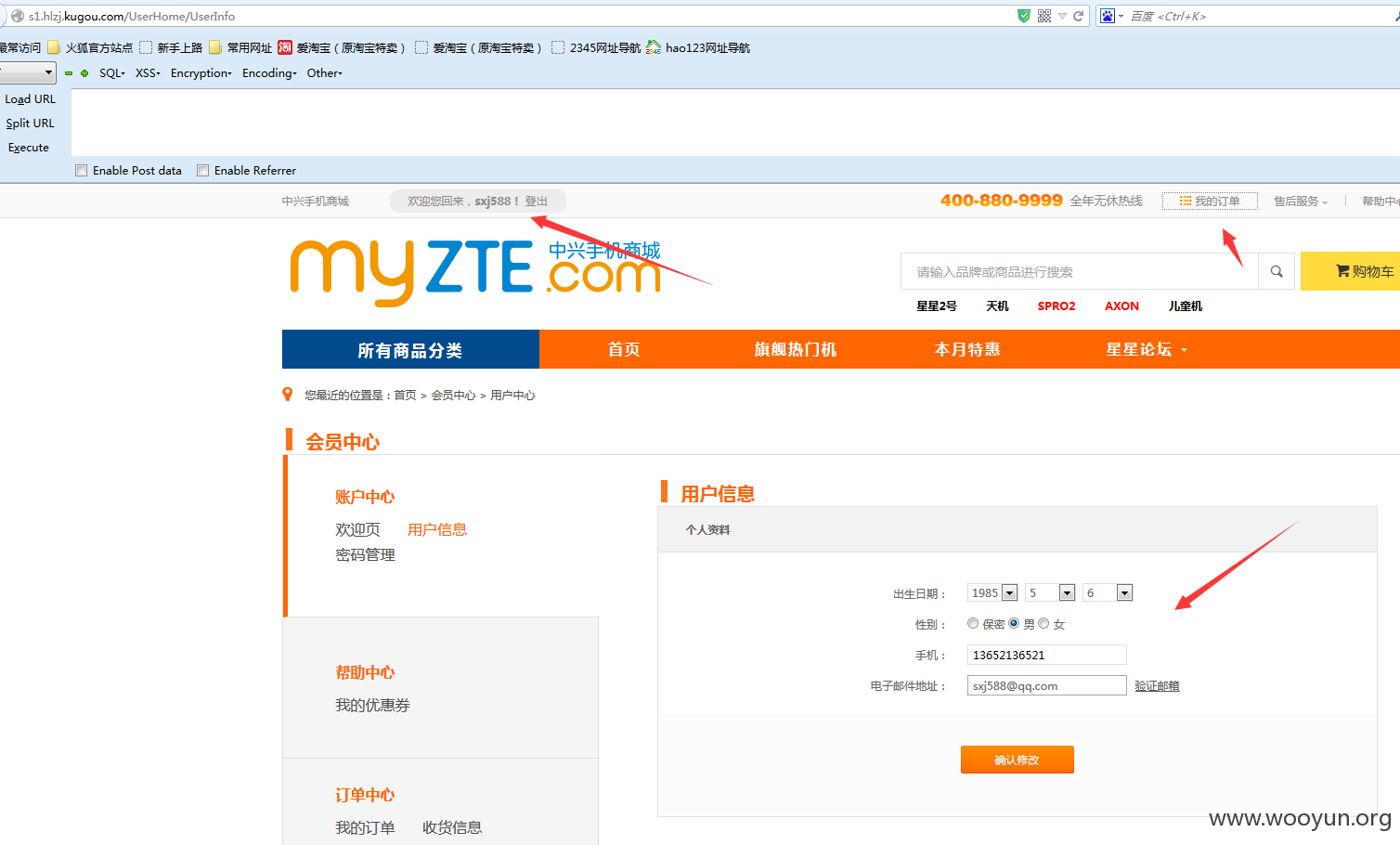Open 我的优惠券 in the sidebar

372,706
